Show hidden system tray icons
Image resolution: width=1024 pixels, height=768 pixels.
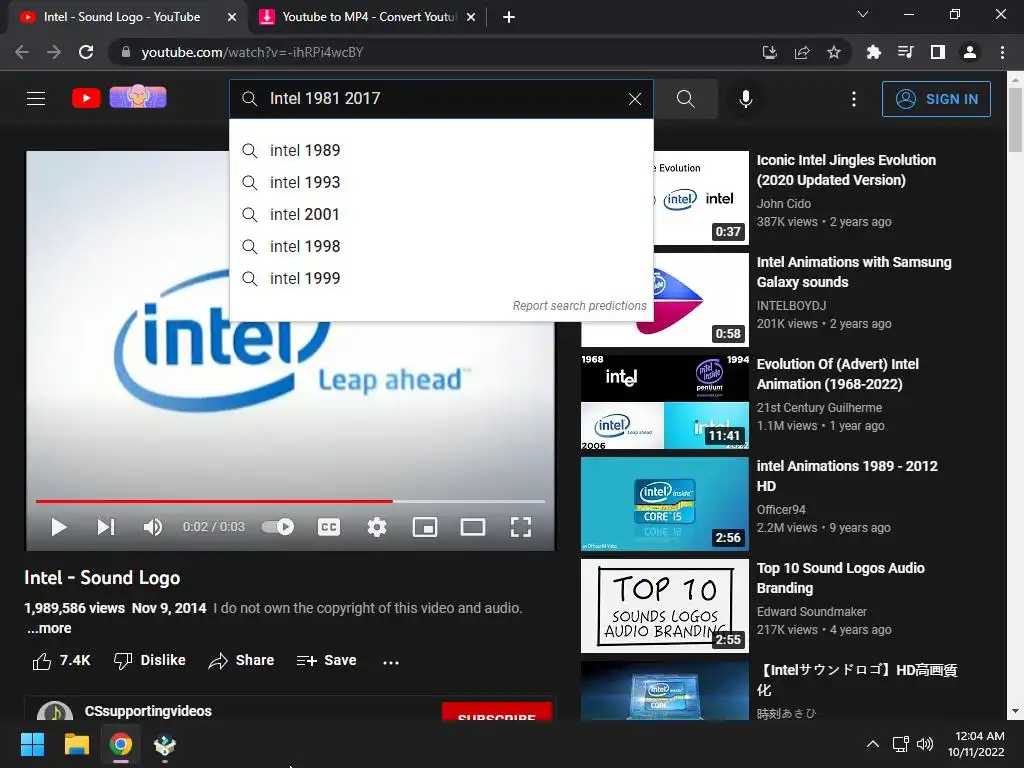(x=872, y=744)
